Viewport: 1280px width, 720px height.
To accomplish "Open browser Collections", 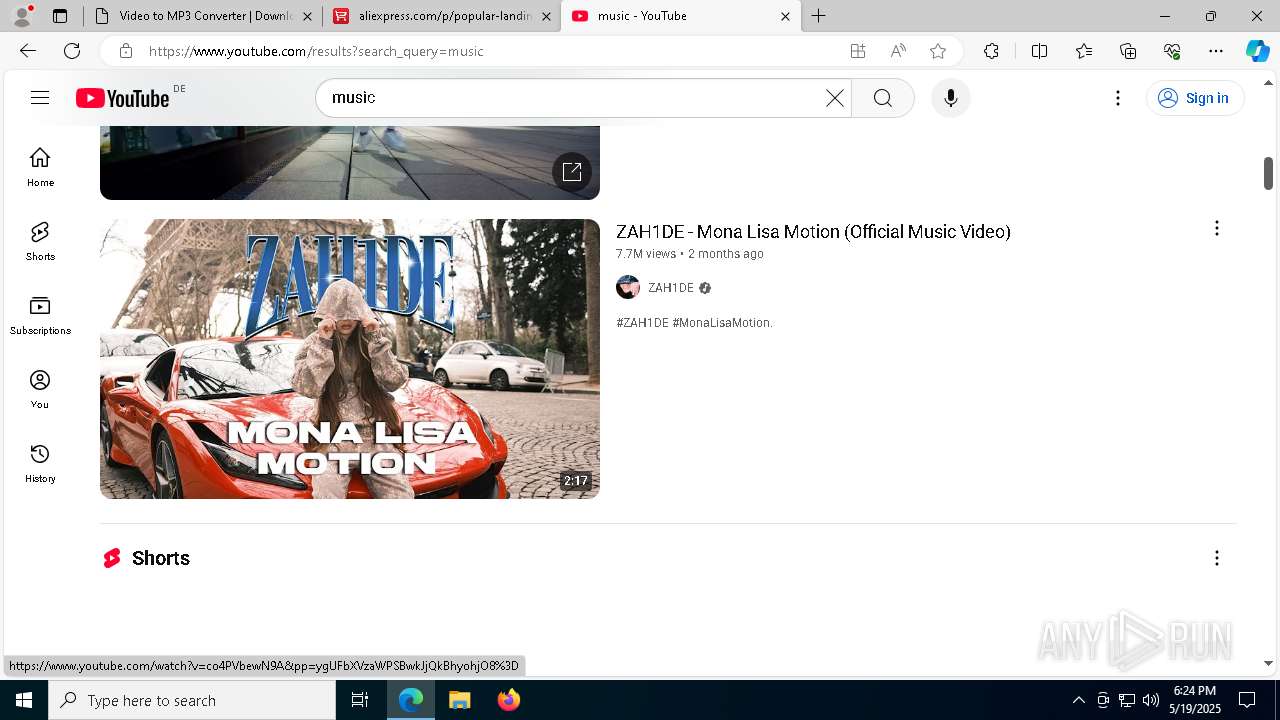I will pyautogui.click(x=1128, y=51).
